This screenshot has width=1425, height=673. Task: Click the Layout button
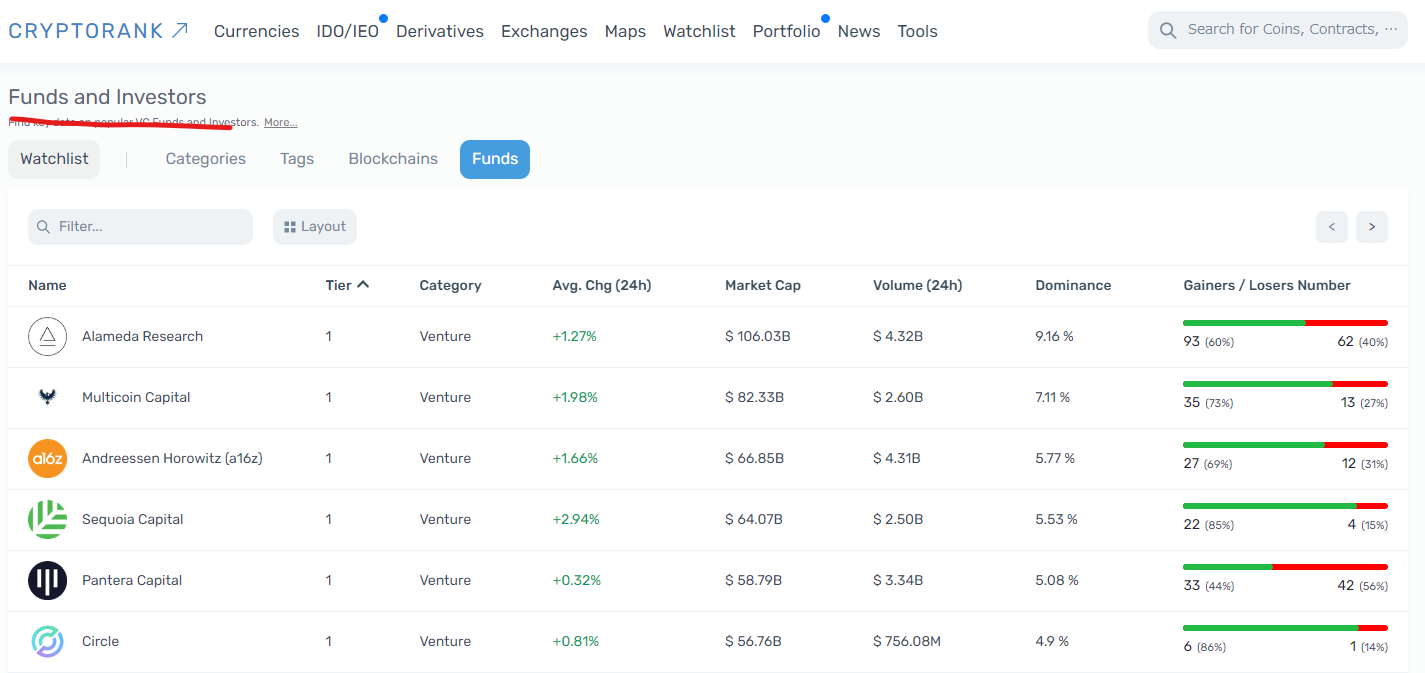coord(315,227)
